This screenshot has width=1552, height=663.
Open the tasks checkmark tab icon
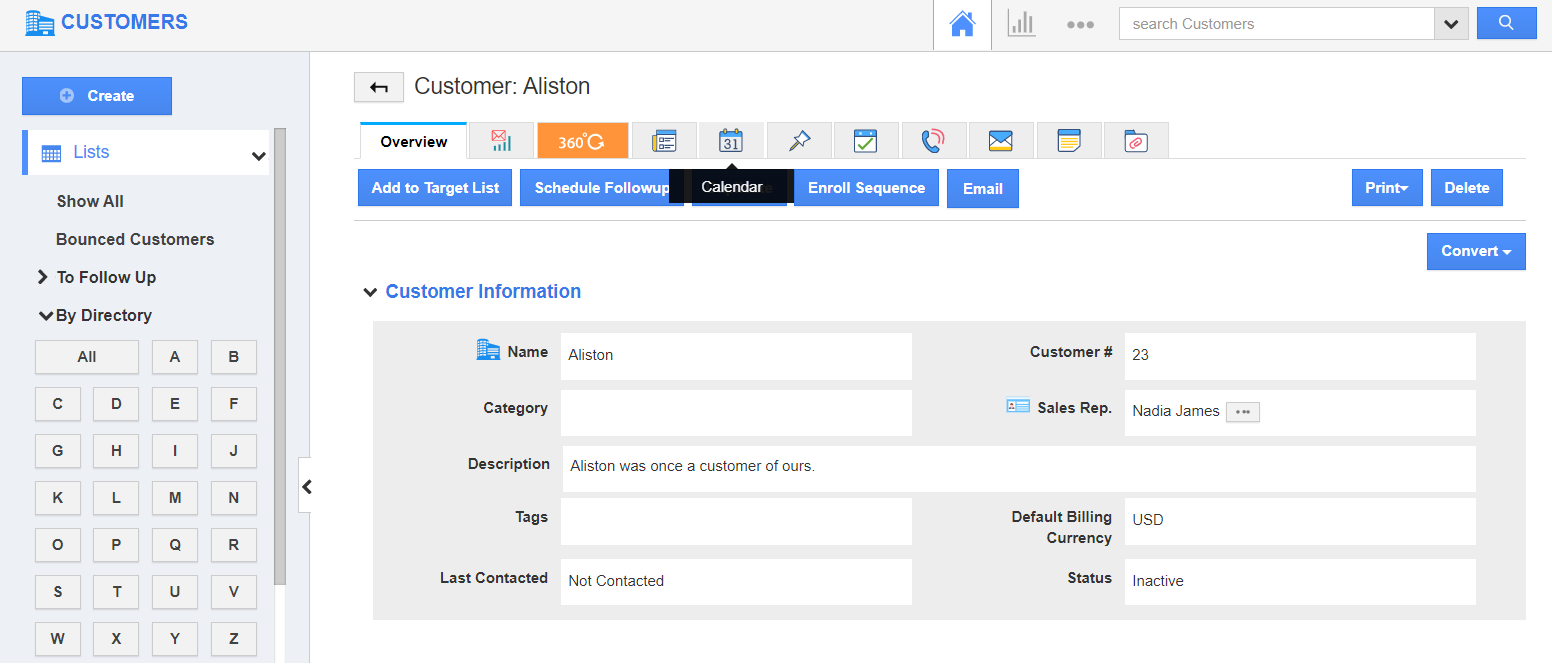click(x=866, y=141)
